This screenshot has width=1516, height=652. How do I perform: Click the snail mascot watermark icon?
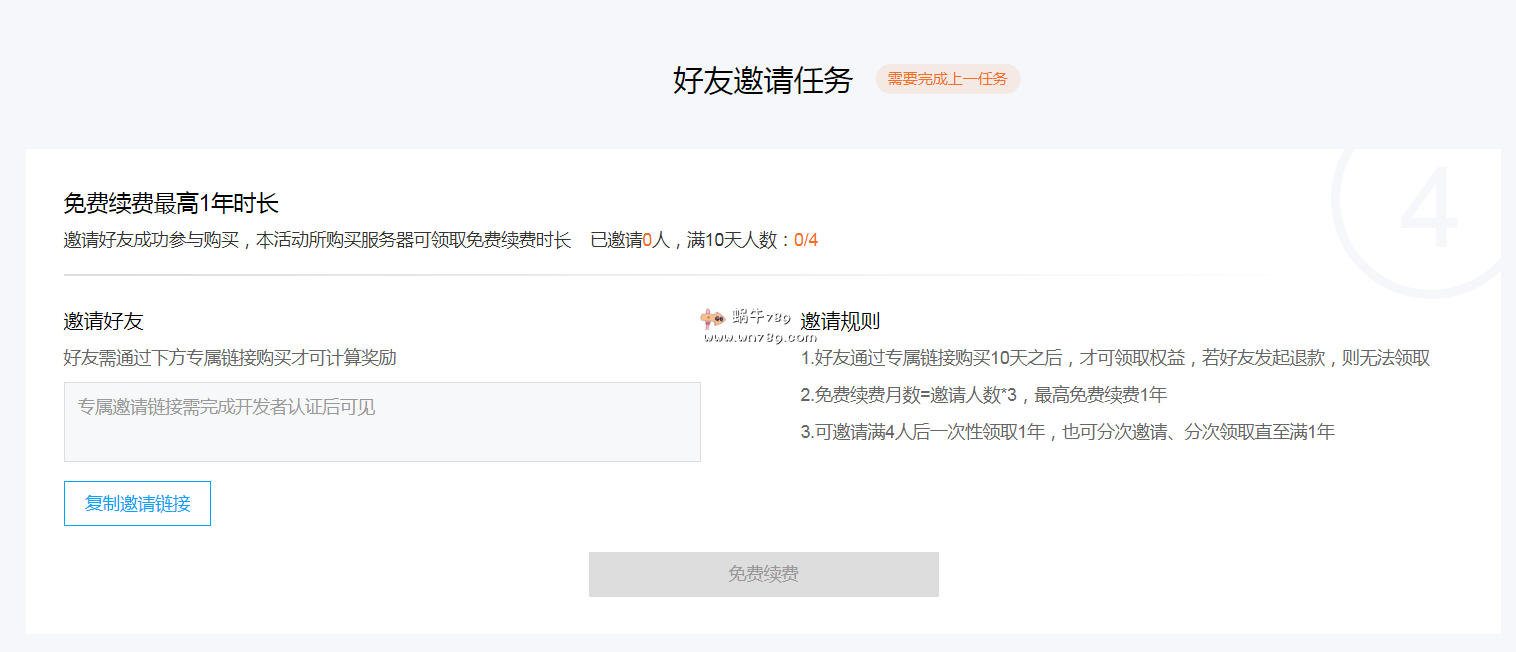click(712, 319)
